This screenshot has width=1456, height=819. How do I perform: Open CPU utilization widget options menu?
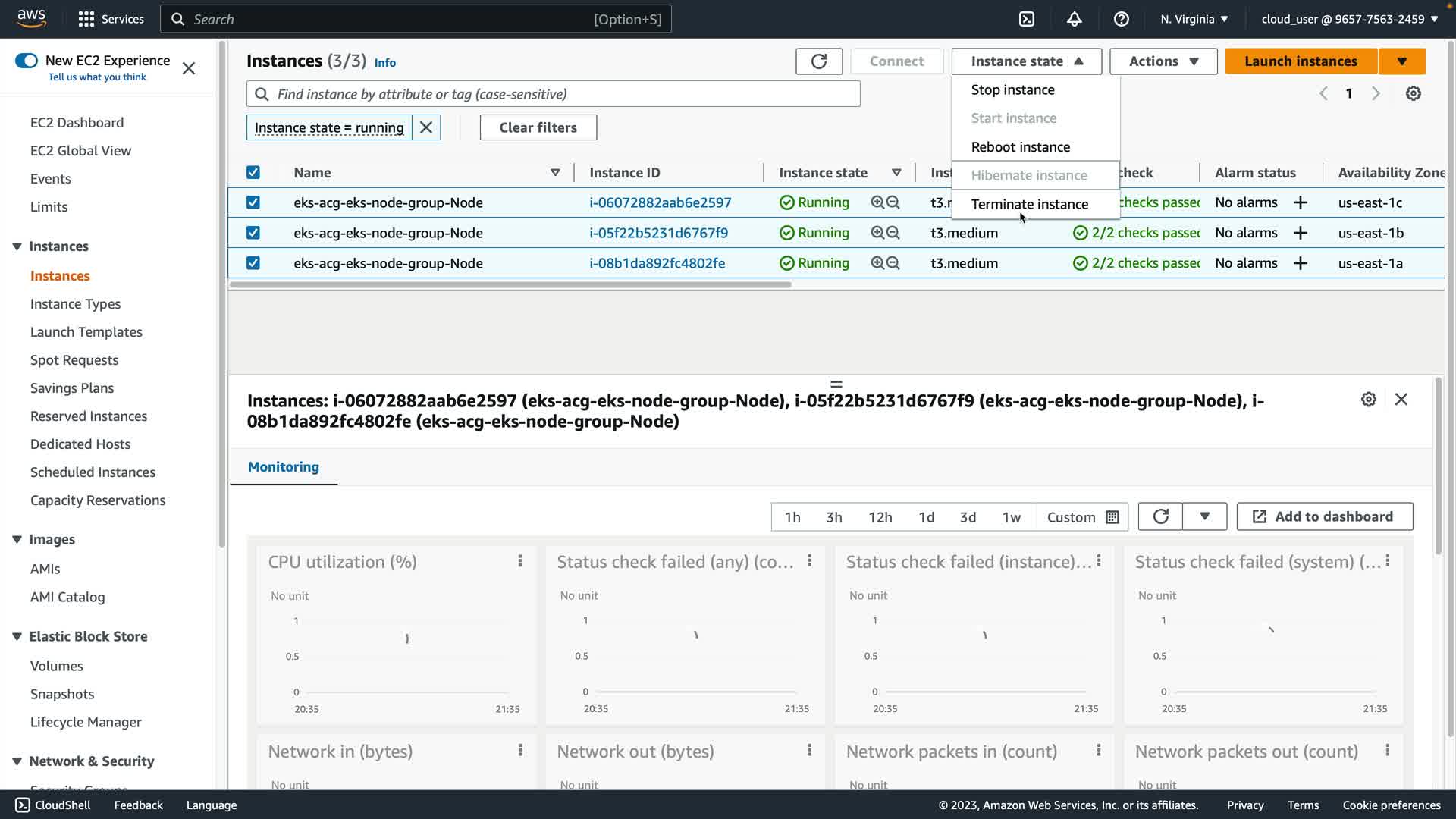click(520, 561)
